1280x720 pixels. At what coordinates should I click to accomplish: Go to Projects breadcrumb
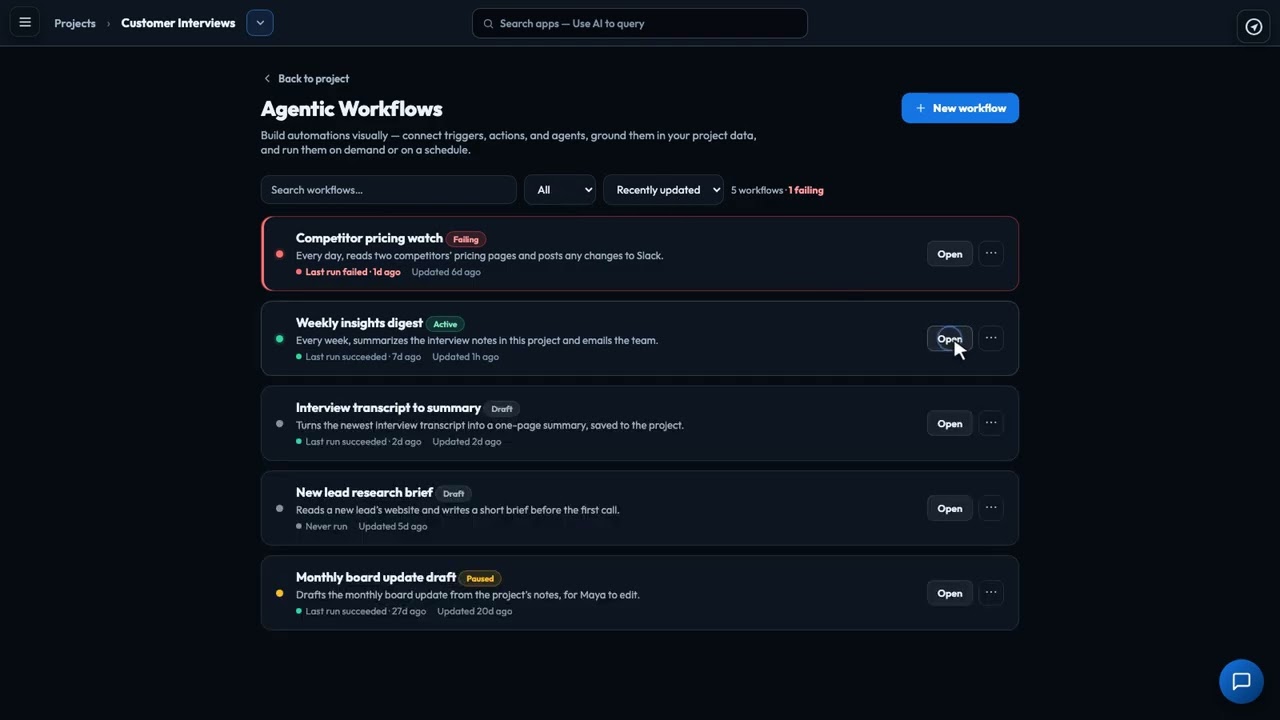(x=75, y=23)
